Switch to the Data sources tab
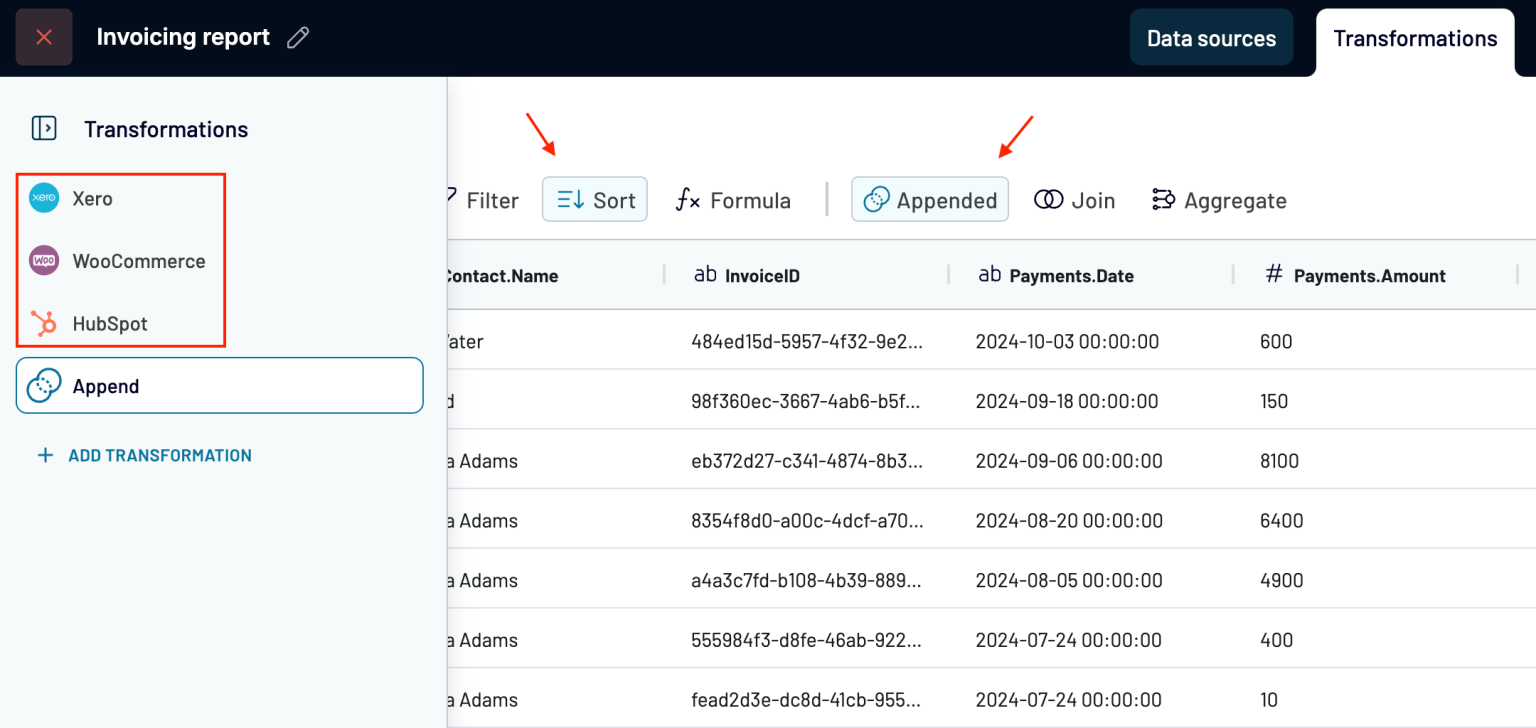This screenshot has width=1536, height=728. pyautogui.click(x=1211, y=37)
